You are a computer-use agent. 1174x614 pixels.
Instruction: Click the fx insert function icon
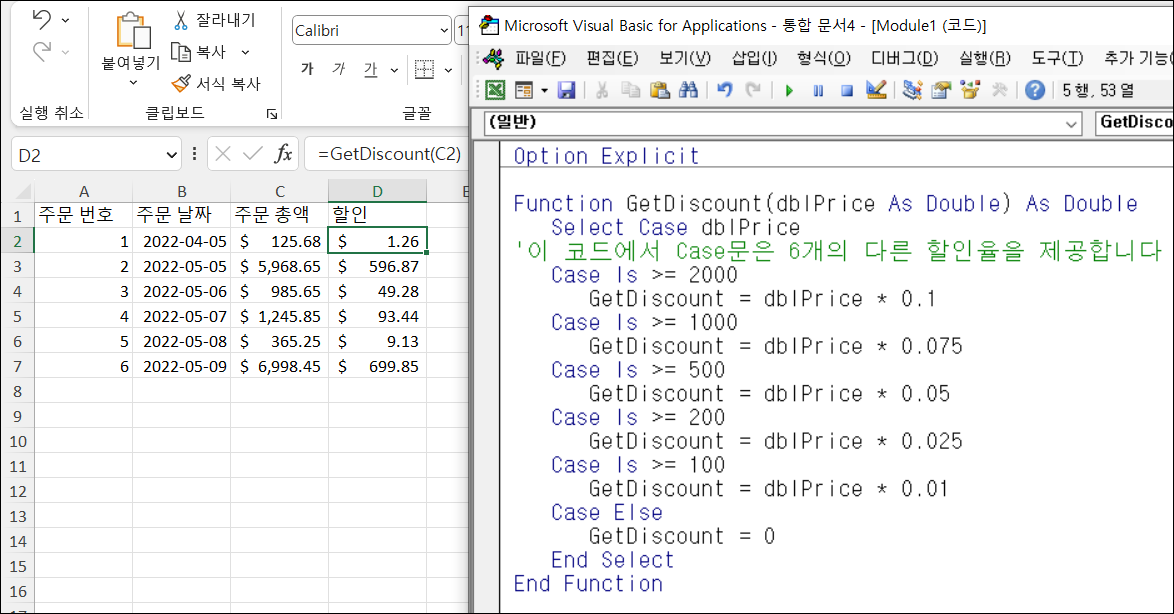tap(283, 154)
